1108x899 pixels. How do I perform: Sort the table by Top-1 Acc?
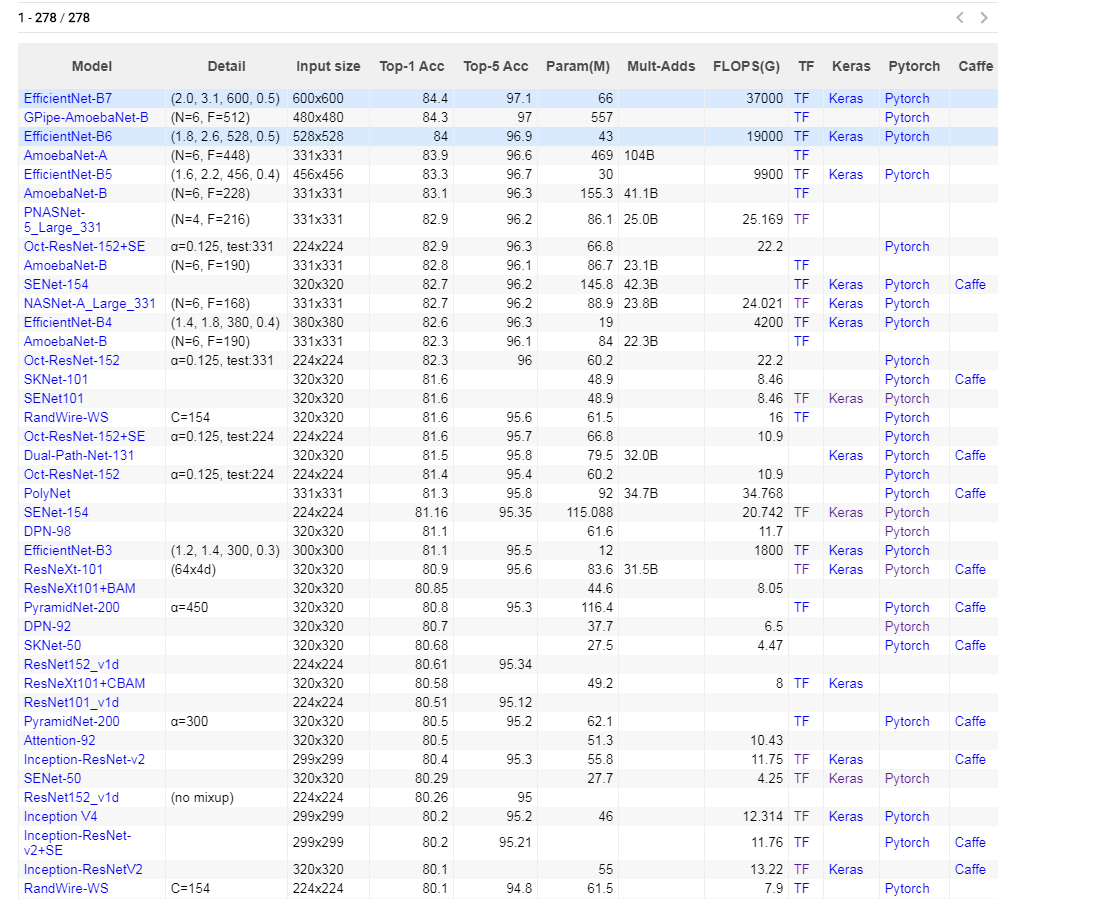(411, 66)
